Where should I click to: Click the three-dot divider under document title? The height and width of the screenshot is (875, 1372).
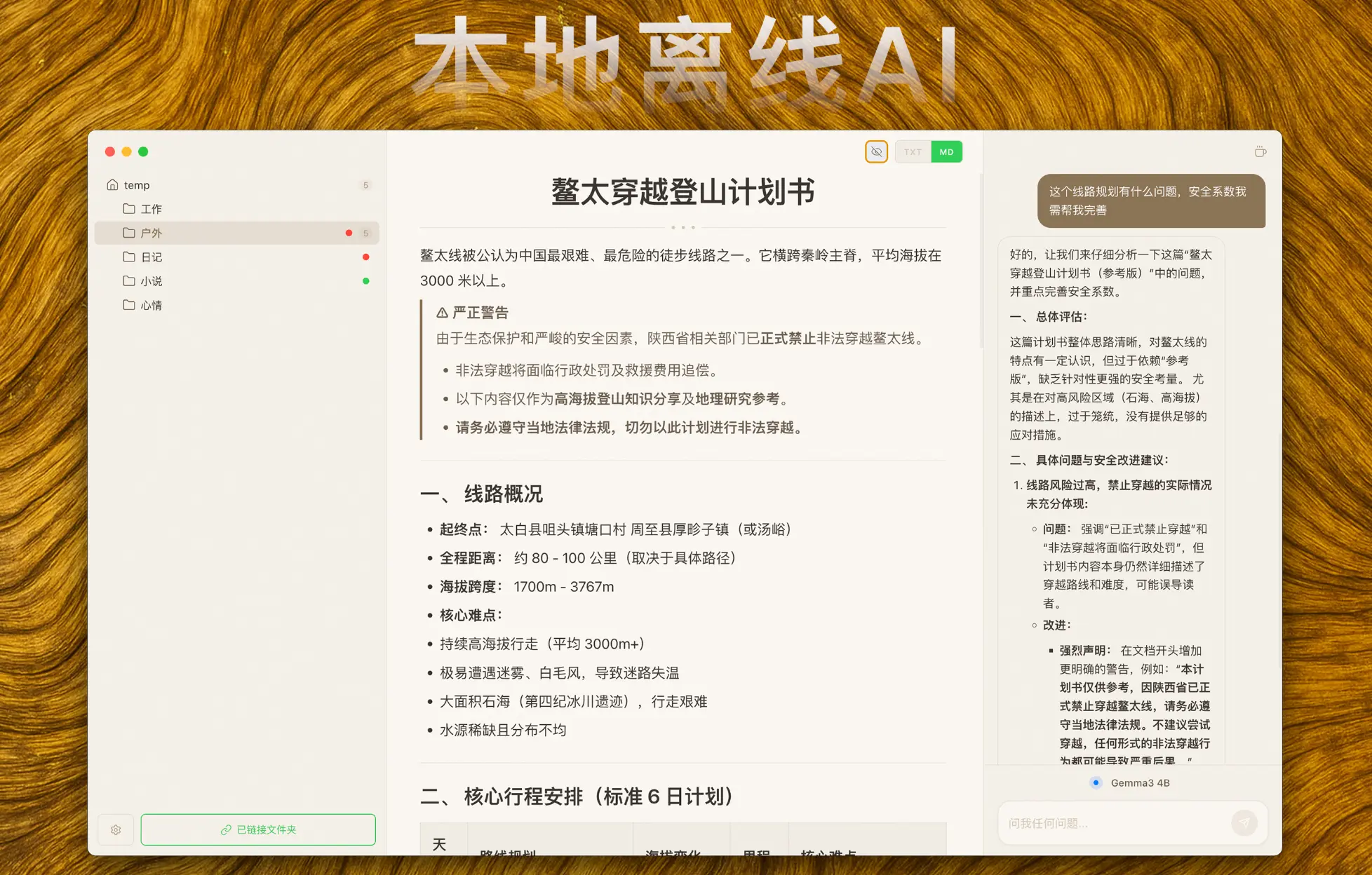pyautogui.click(x=682, y=227)
